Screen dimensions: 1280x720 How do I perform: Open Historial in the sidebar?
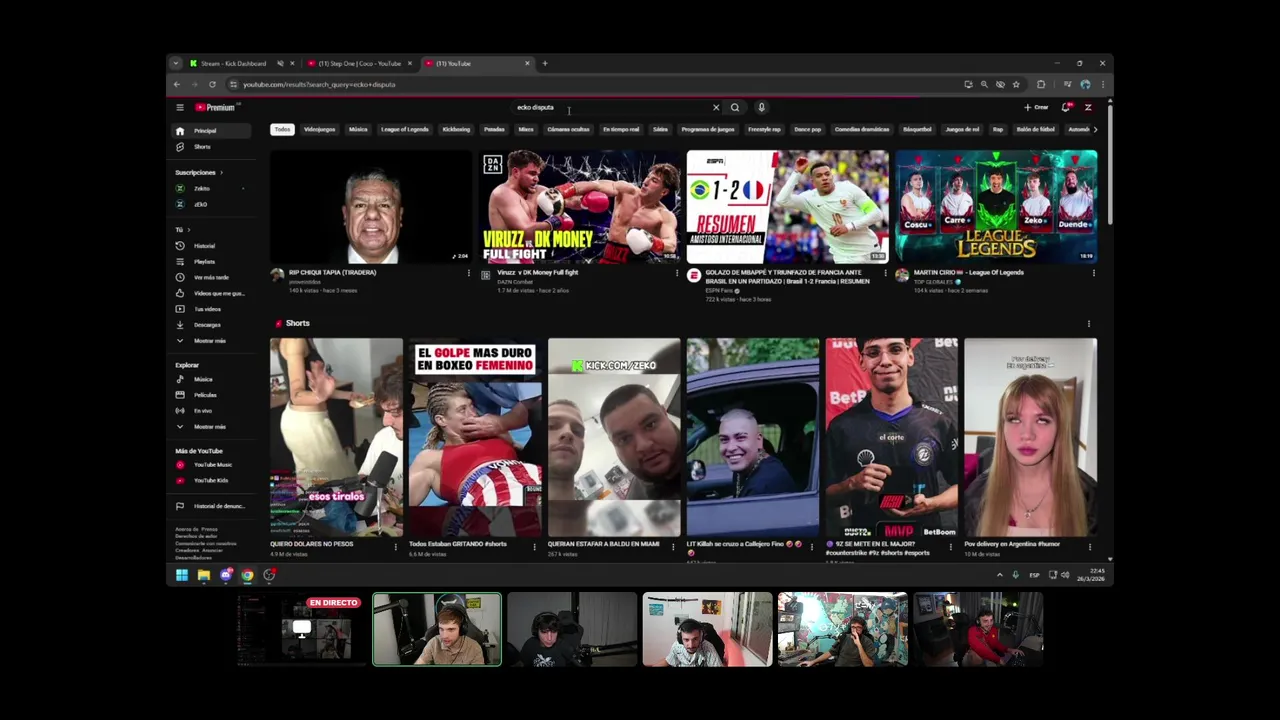212,246
